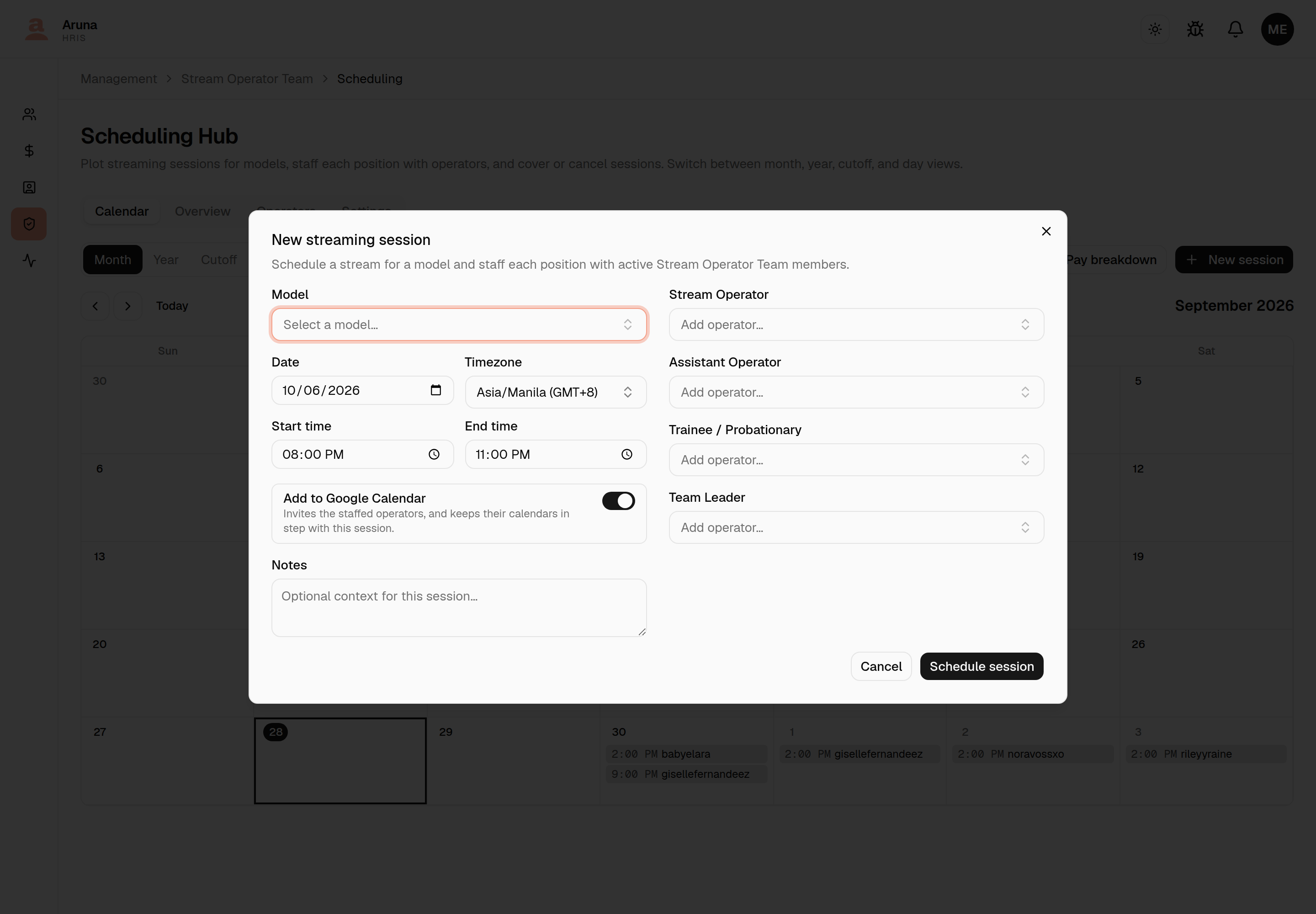Open the Stream Operator add operator dropdown
Screen dimensions: 1316x914
[x=856, y=325]
